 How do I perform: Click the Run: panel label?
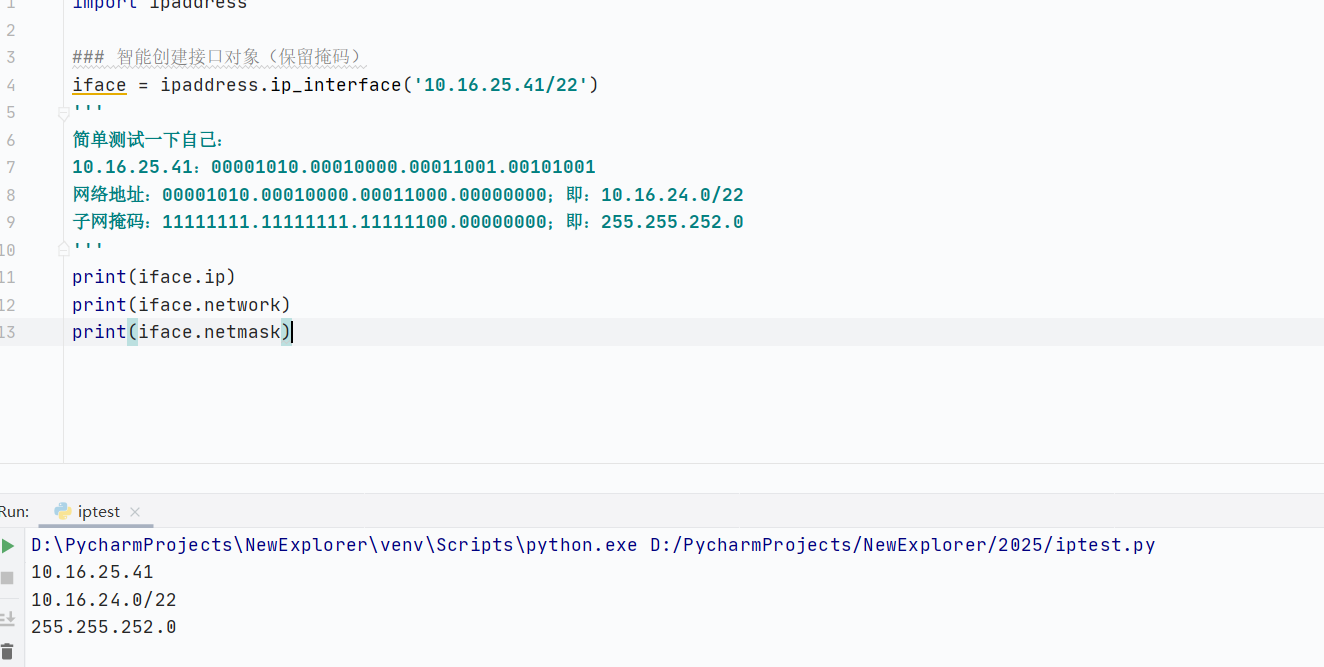pos(14,512)
